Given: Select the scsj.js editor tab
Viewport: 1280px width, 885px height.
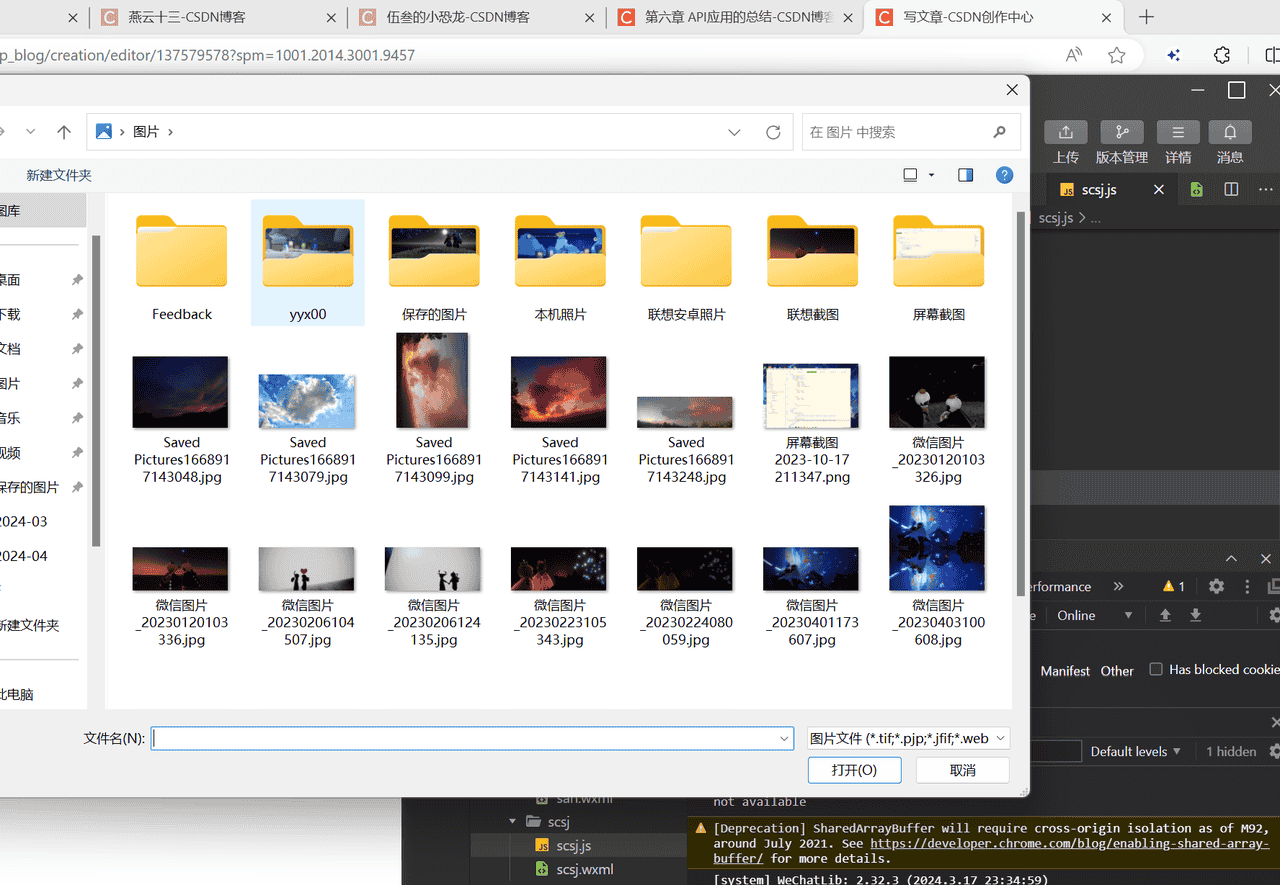Looking at the screenshot, I should (x=1099, y=189).
